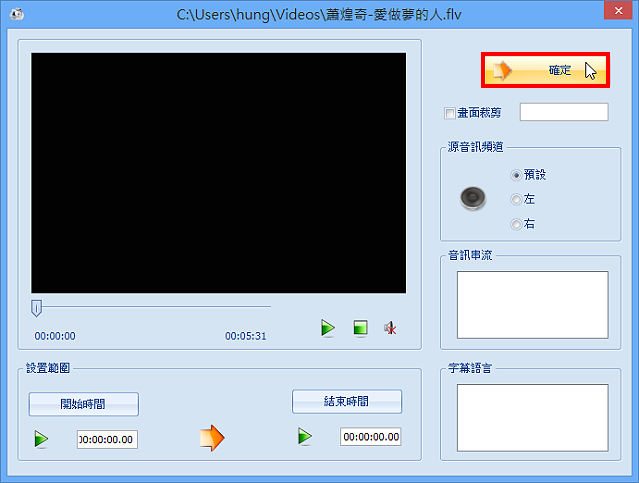Click the 結束時間 button

[x=347, y=402]
